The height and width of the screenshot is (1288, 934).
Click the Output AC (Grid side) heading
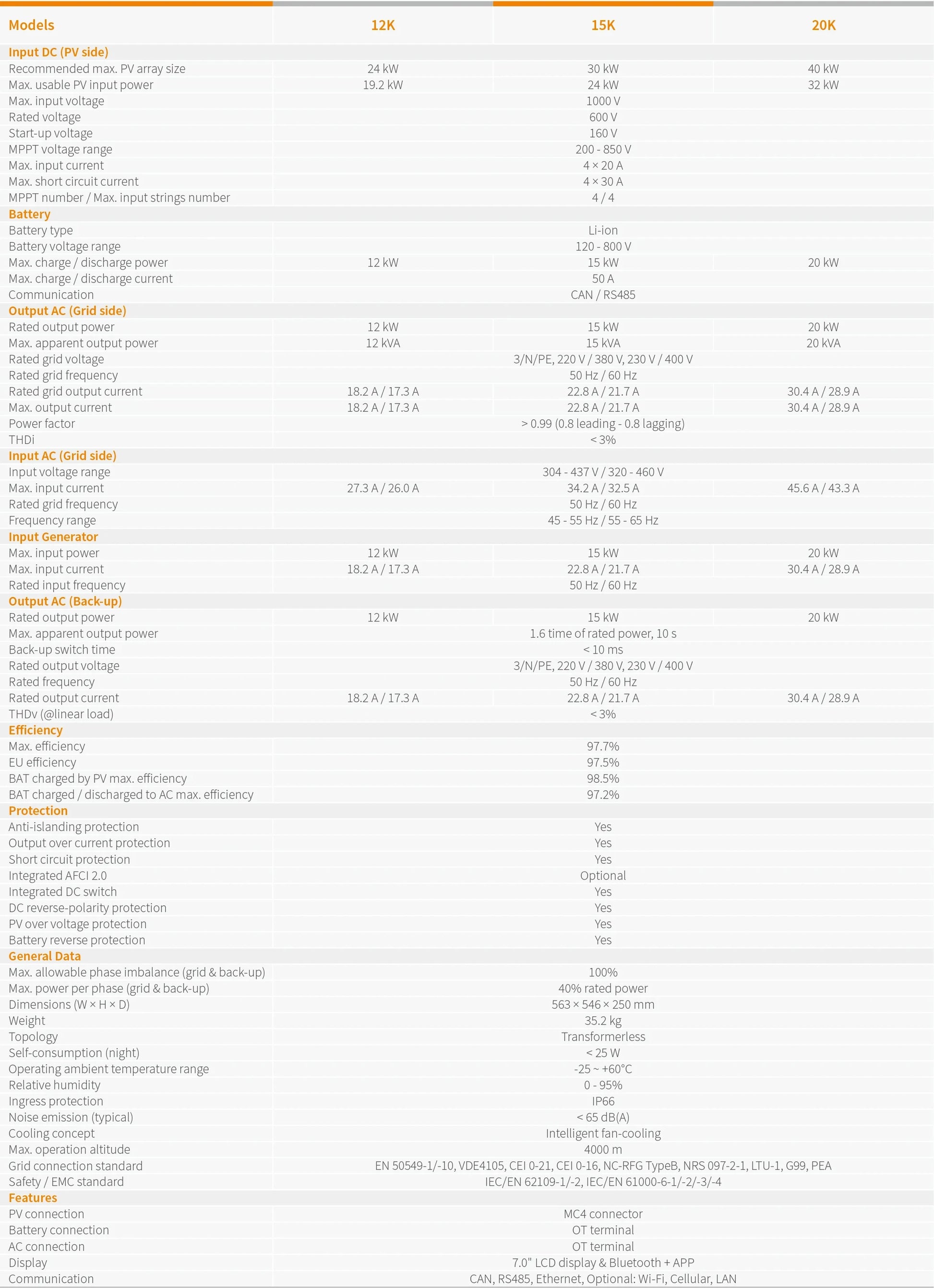[x=67, y=310]
